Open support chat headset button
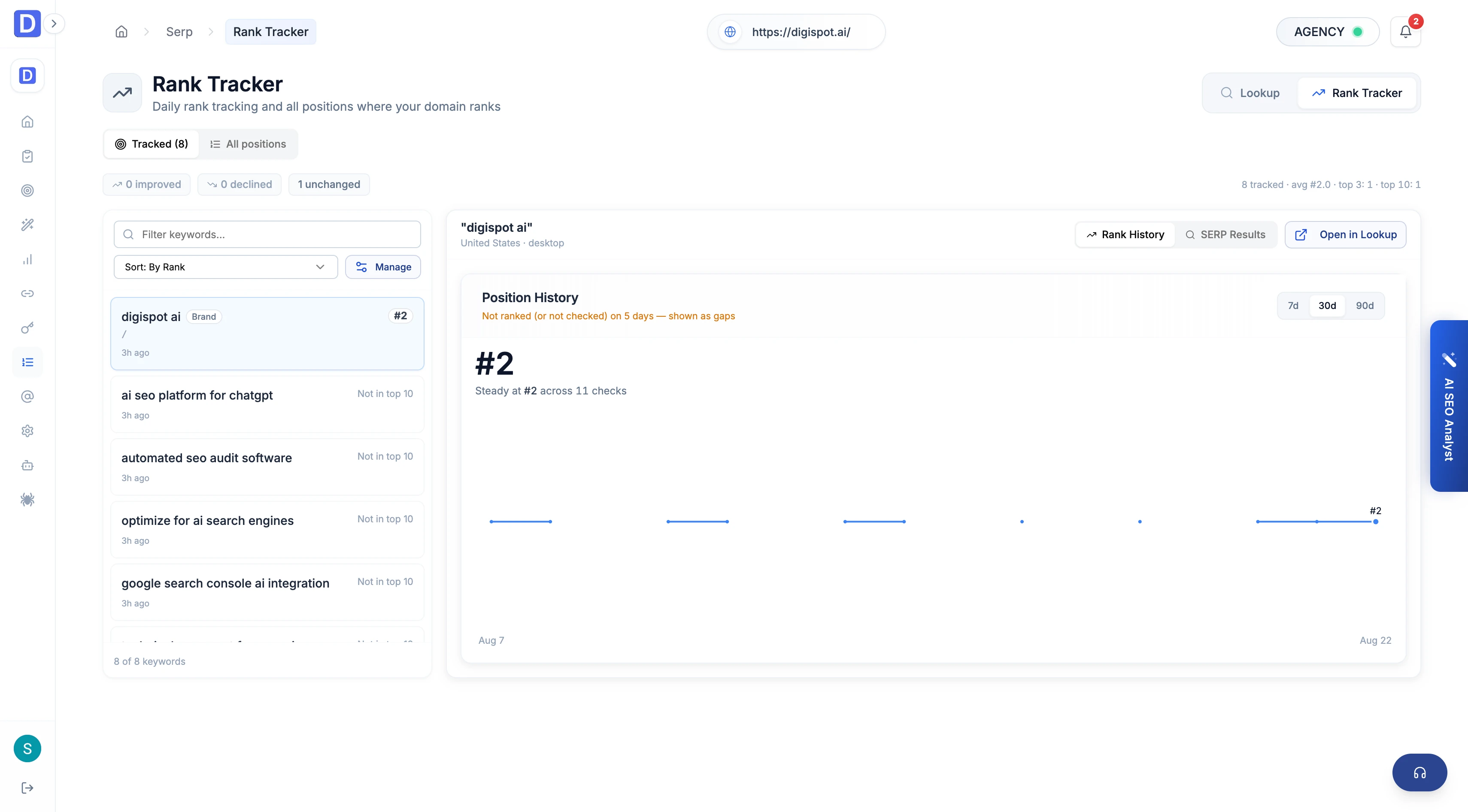 pos(1419,773)
